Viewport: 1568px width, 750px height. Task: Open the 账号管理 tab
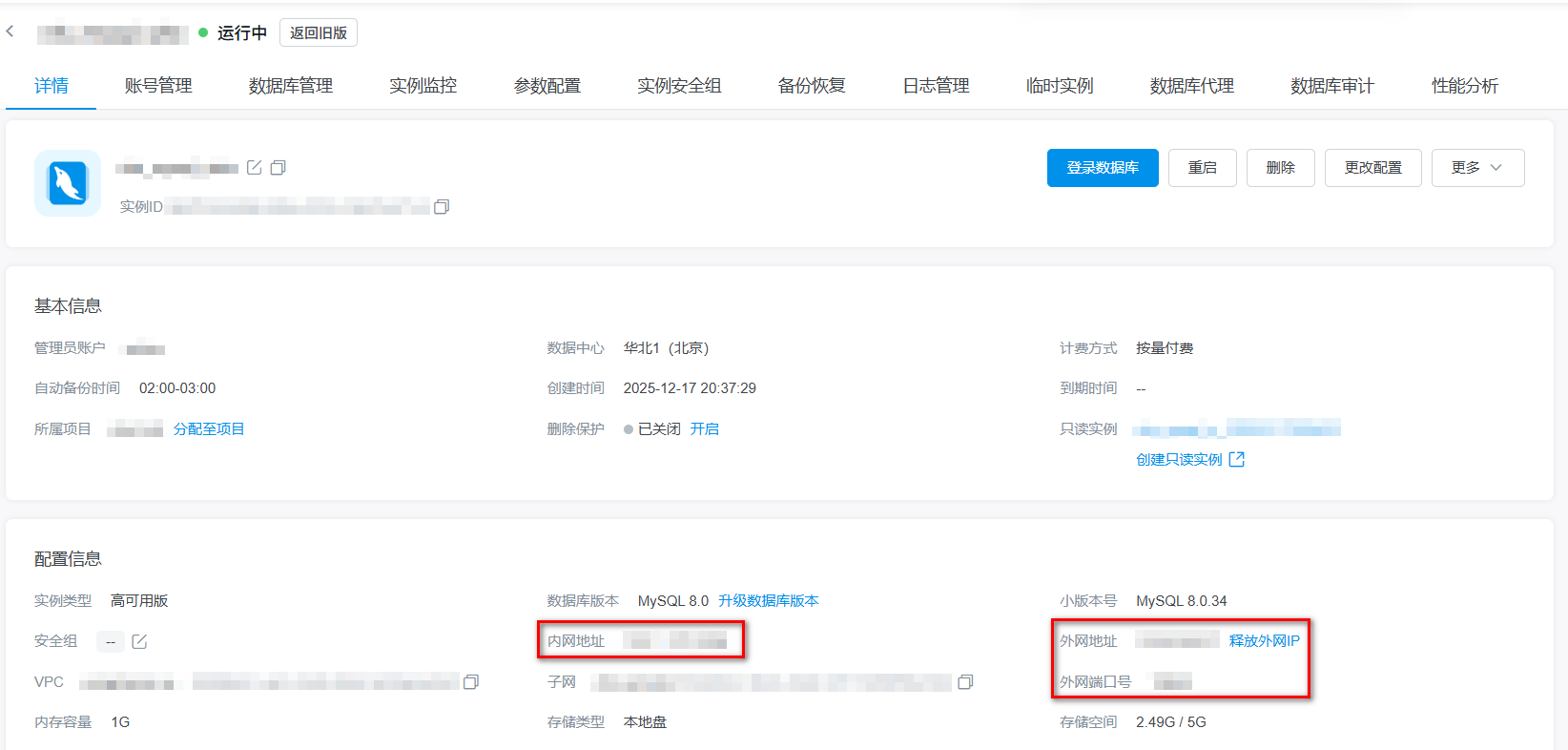click(158, 86)
